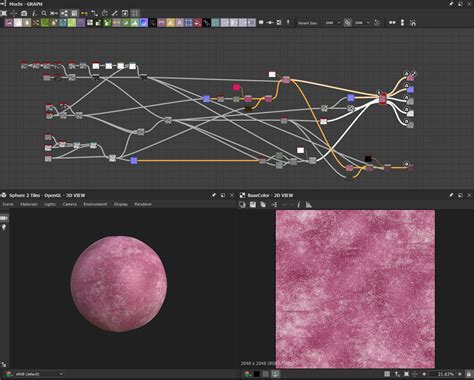Click the red node icon in the node toolbar

(198, 23)
